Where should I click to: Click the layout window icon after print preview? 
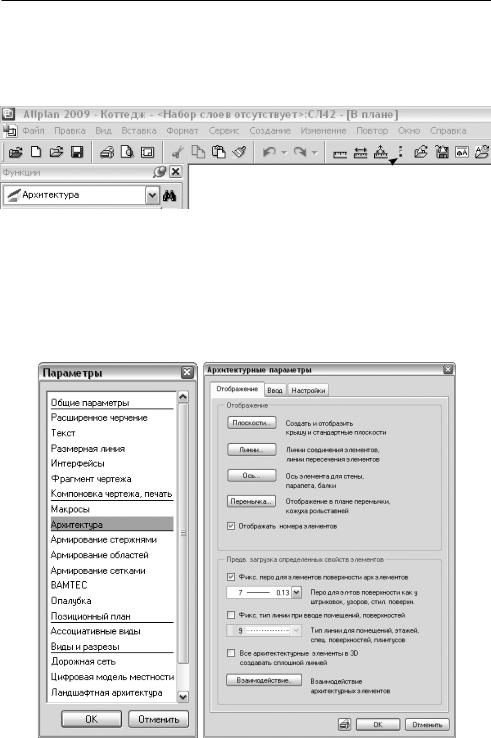(147, 152)
